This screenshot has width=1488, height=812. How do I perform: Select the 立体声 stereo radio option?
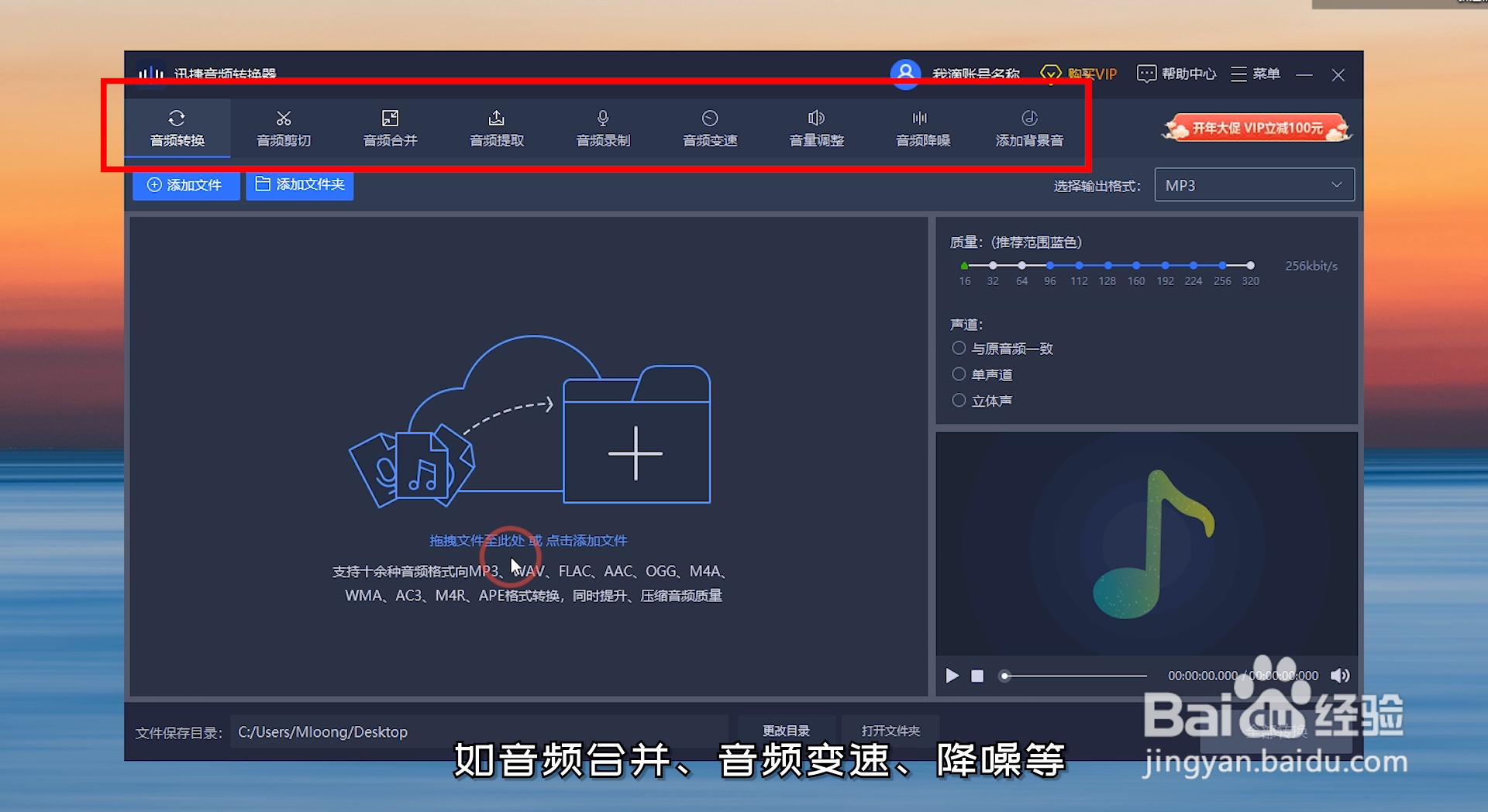[959, 401]
